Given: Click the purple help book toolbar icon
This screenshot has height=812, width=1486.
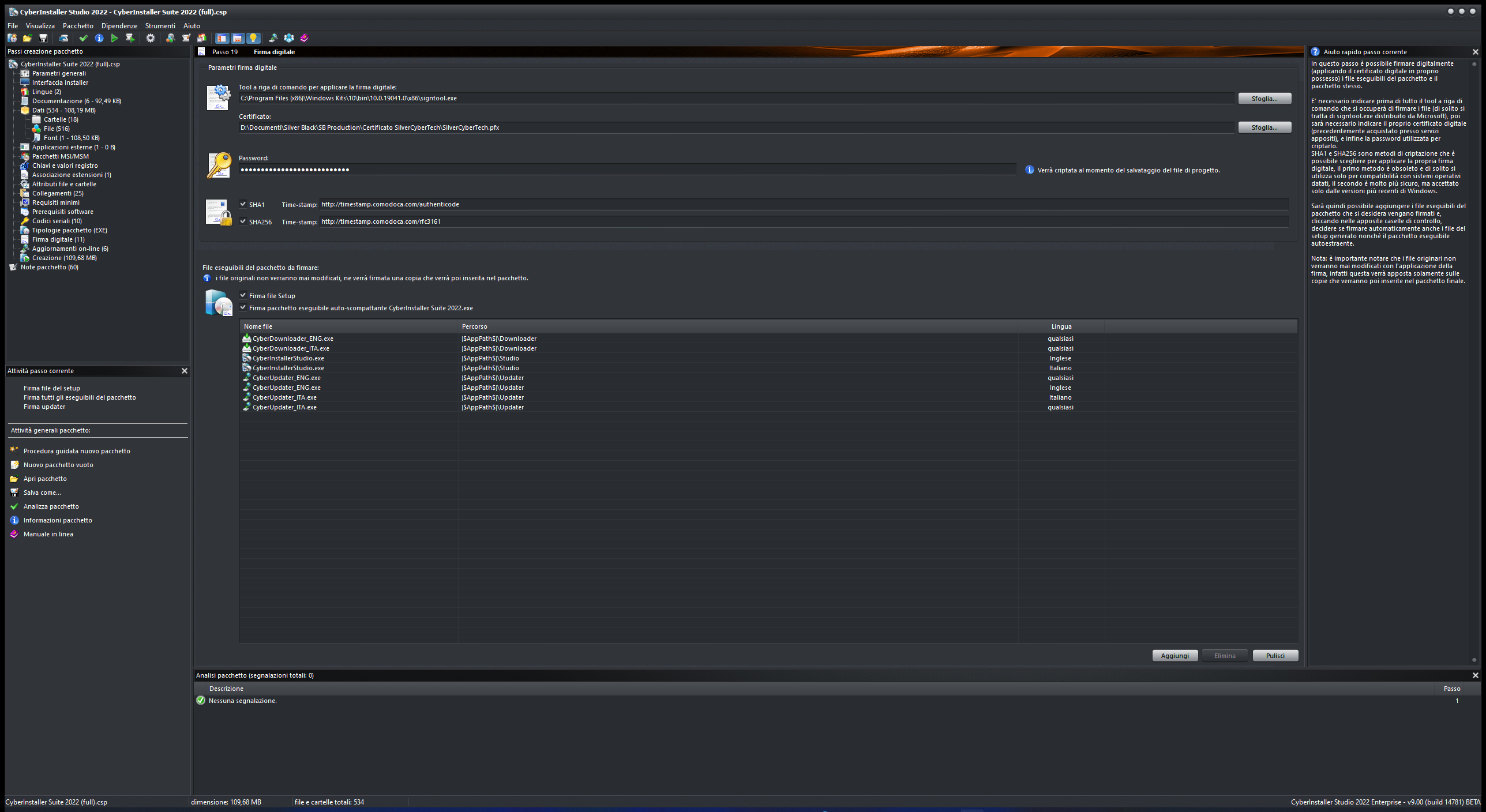Looking at the screenshot, I should click(x=305, y=38).
